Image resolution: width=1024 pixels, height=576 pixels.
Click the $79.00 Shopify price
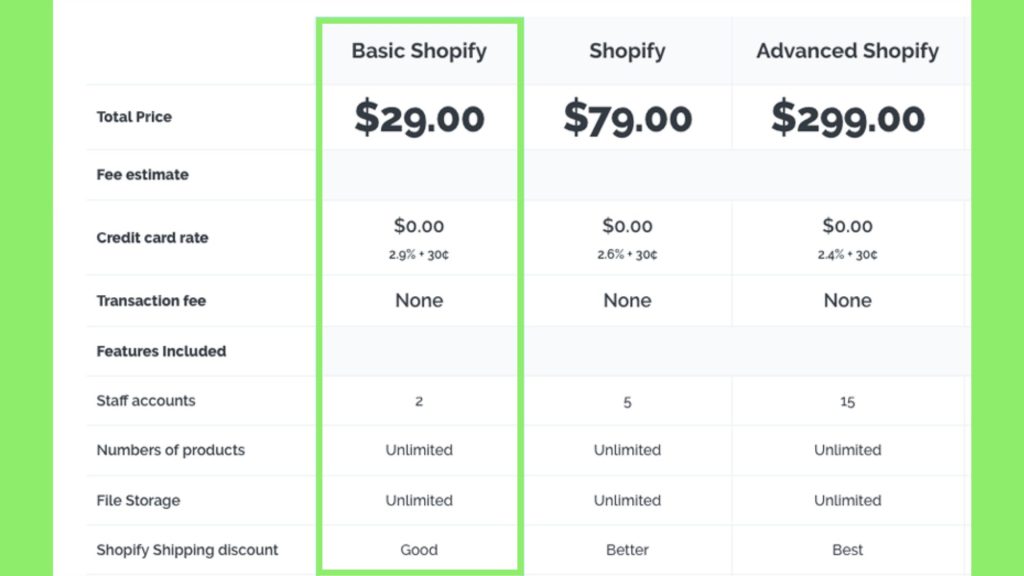(x=627, y=118)
